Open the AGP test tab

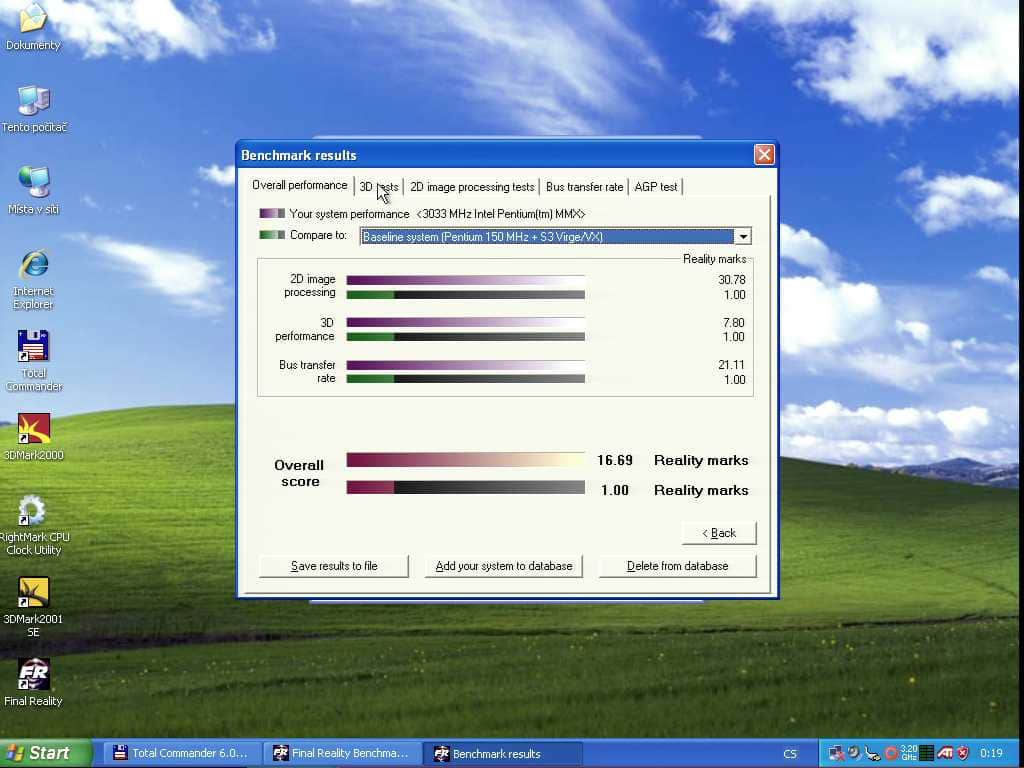click(656, 187)
